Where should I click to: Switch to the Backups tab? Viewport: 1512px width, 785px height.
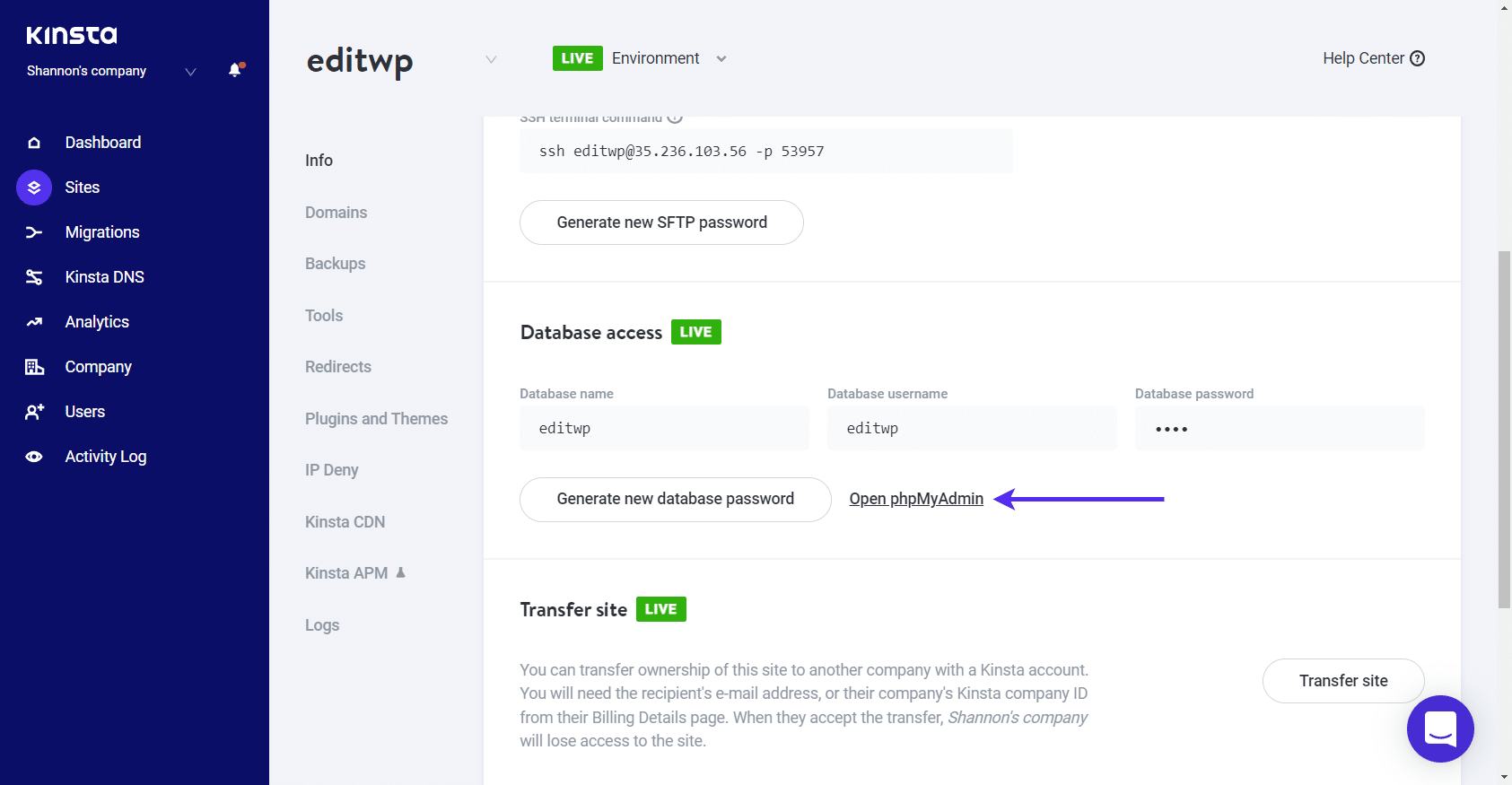coord(336,264)
